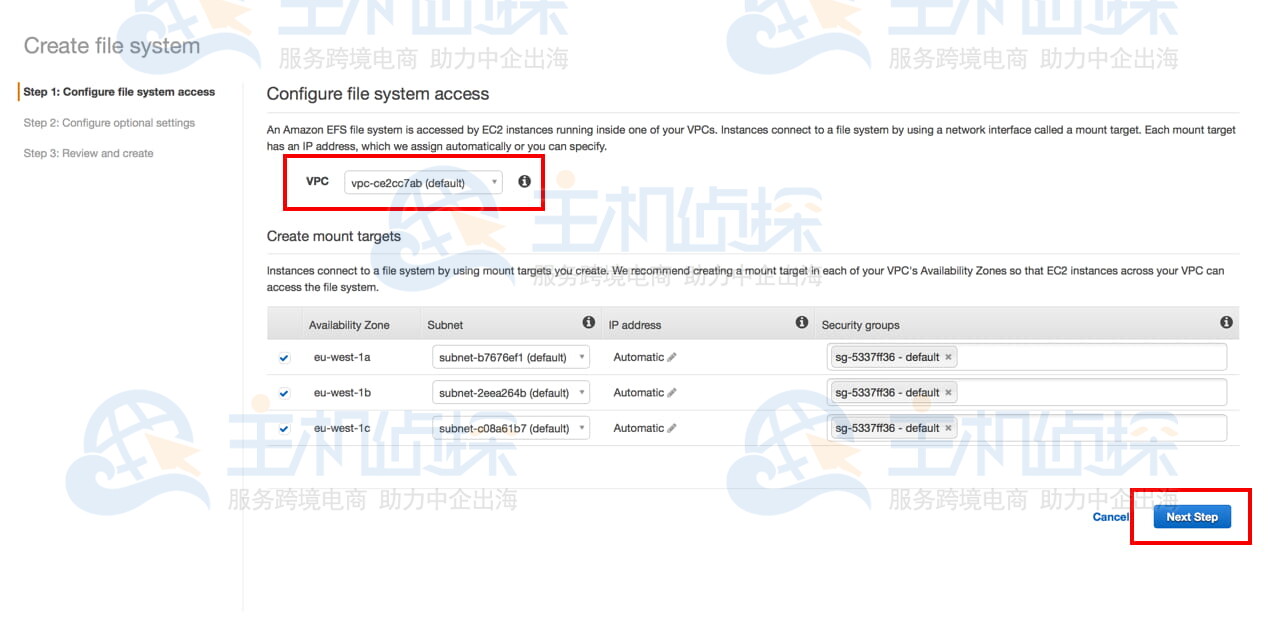Open the VPC selection dropdown
Image resolution: width=1279 pixels, height=619 pixels.
coord(423,183)
